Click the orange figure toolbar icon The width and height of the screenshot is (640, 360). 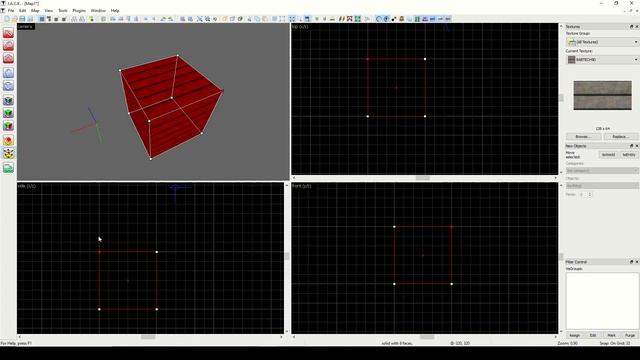[x=402, y=19]
